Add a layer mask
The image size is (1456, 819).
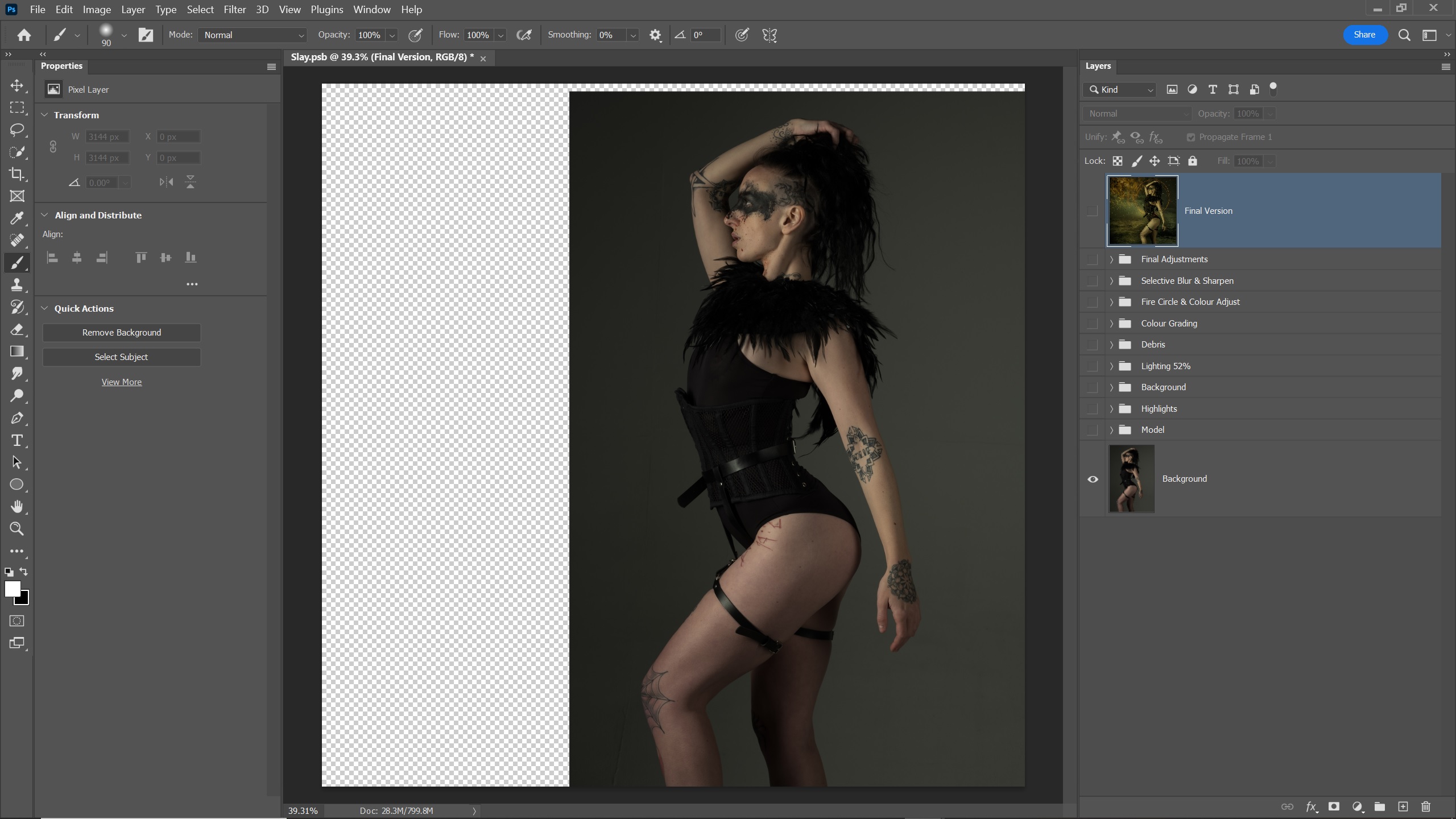1333,806
